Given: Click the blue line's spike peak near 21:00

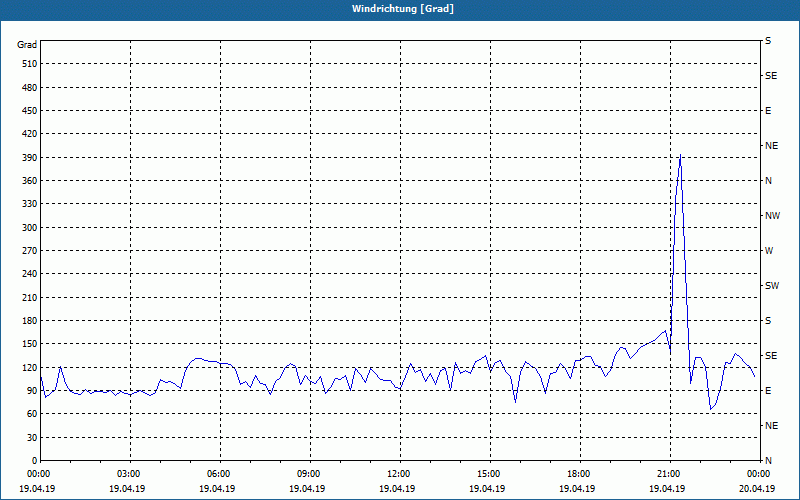Looking at the screenshot, I should pyautogui.click(x=680, y=155).
